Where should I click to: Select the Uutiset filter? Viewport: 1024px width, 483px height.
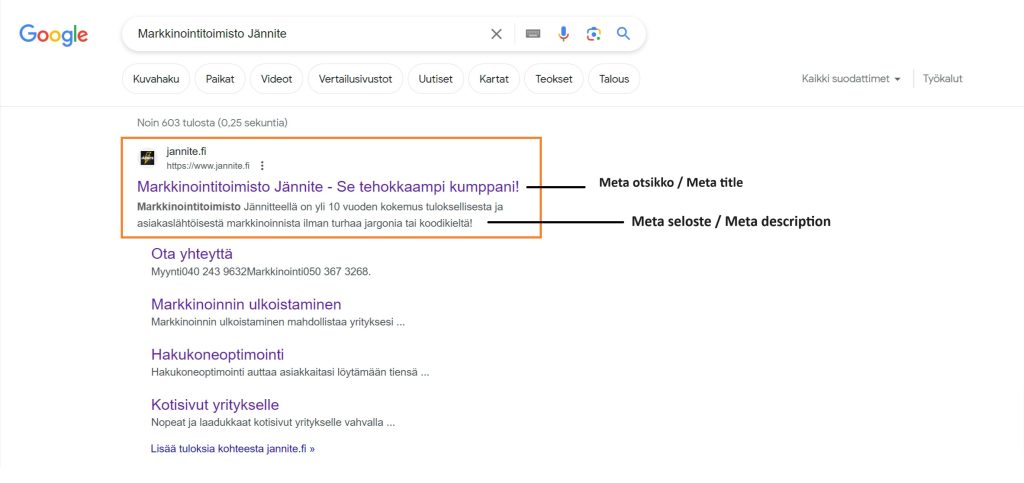tap(436, 79)
